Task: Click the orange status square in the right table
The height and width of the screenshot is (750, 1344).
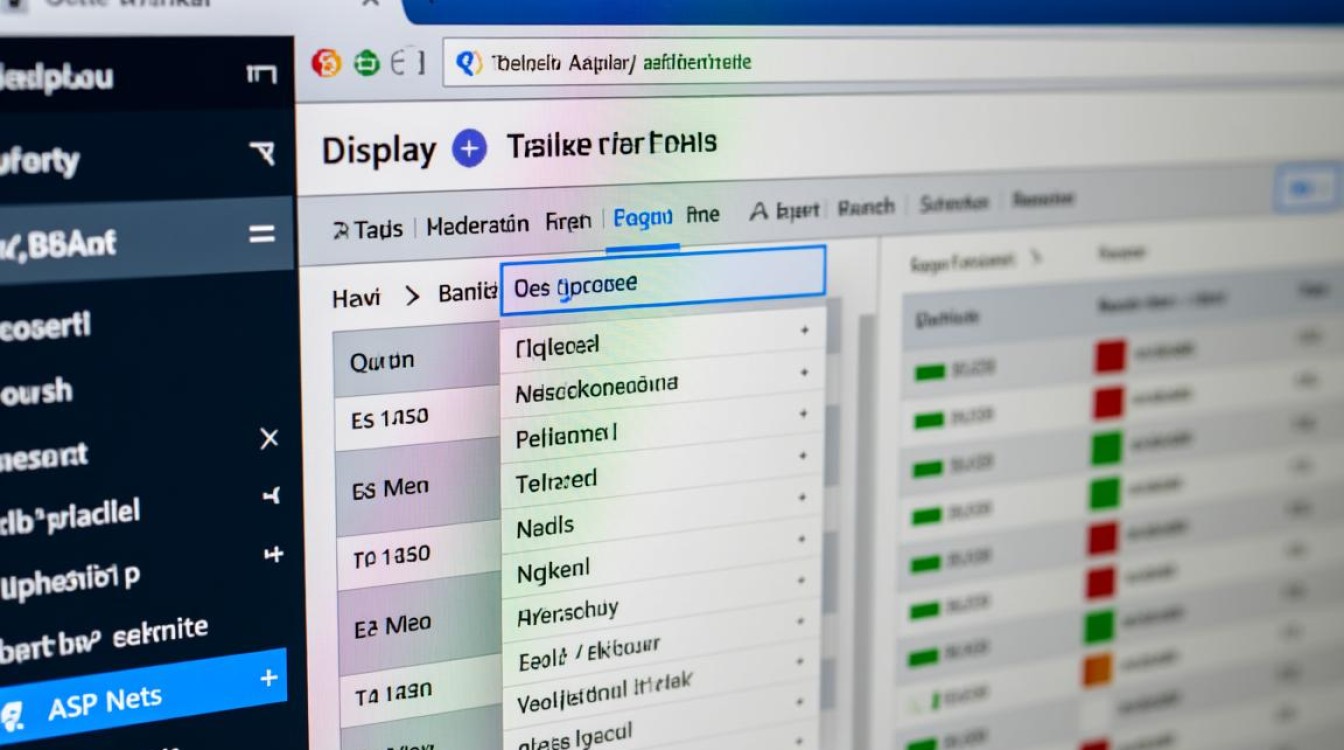Action: [1100, 669]
